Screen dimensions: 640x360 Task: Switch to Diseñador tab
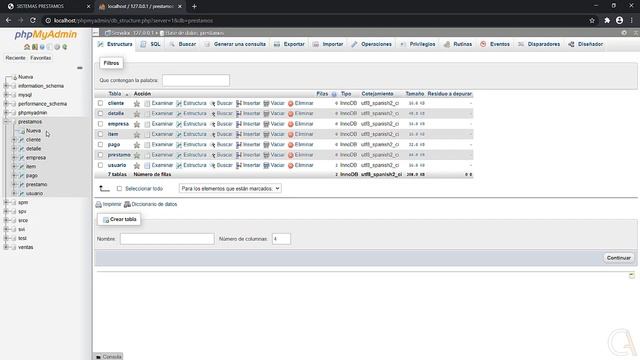pyautogui.click(x=586, y=44)
